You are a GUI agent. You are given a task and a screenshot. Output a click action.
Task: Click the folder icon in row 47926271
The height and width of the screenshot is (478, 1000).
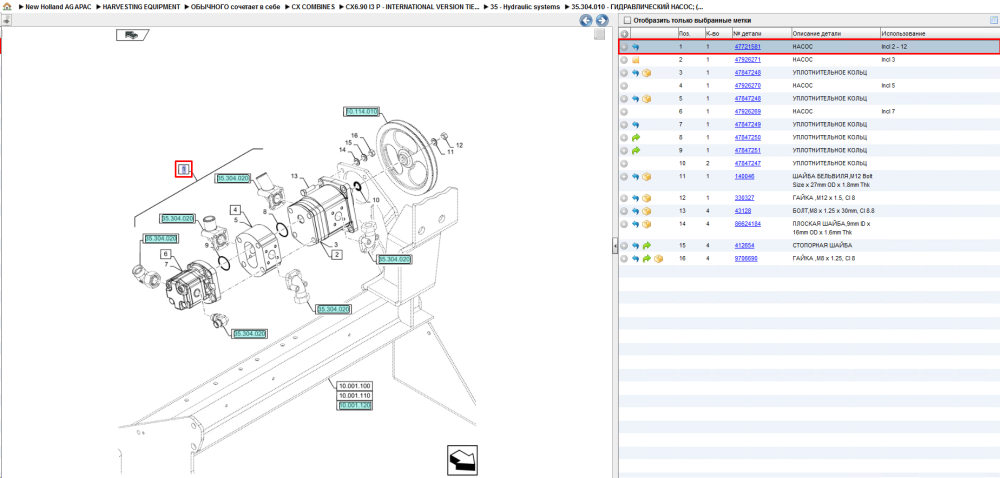click(636, 60)
